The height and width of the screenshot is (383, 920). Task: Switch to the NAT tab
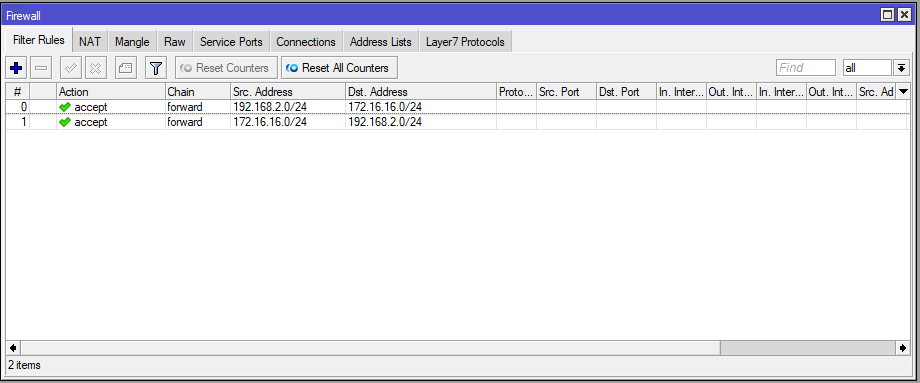pyautogui.click(x=90, y=42)
